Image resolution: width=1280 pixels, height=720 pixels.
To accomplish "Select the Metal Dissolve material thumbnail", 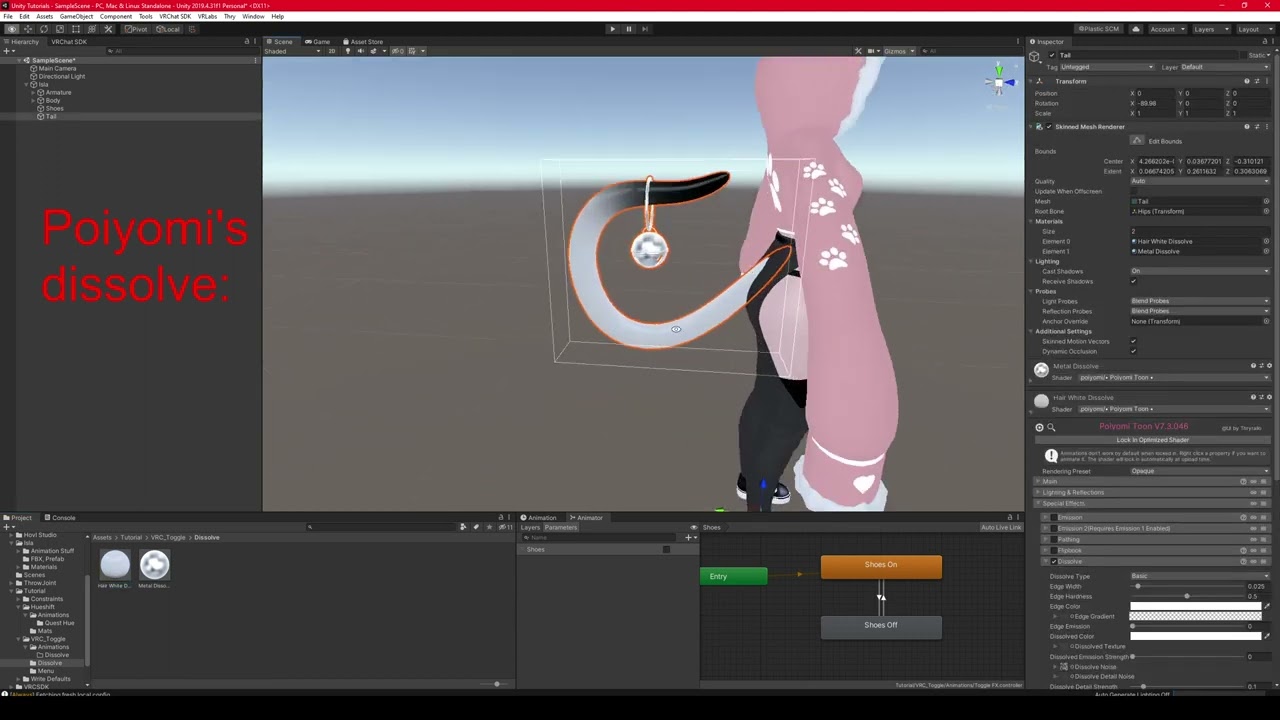I will (x=154, y=565).
